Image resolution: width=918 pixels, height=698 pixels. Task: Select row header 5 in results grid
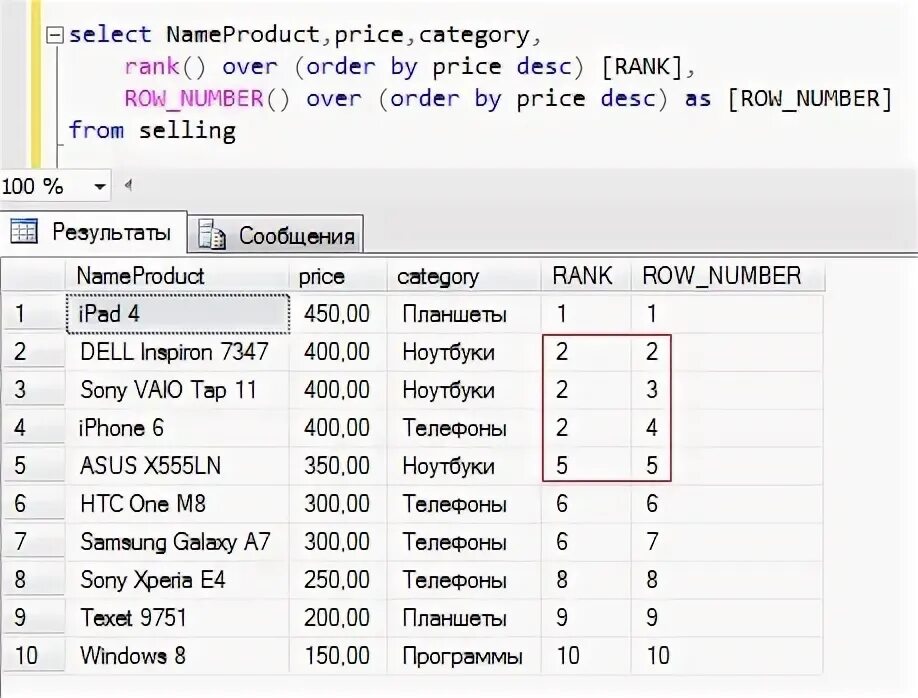tap(33, 466)
